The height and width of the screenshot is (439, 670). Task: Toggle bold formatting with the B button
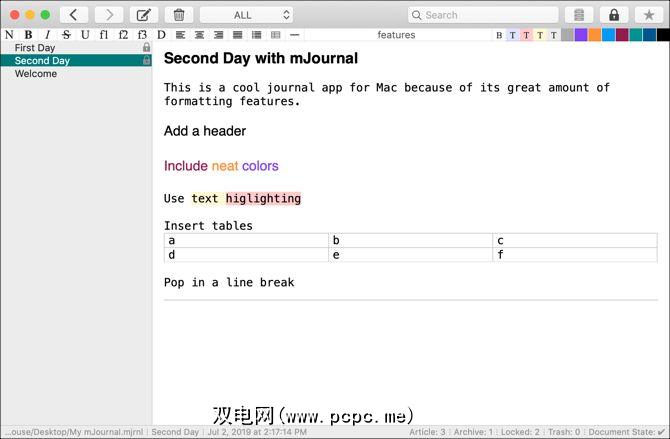click(28, 35)
